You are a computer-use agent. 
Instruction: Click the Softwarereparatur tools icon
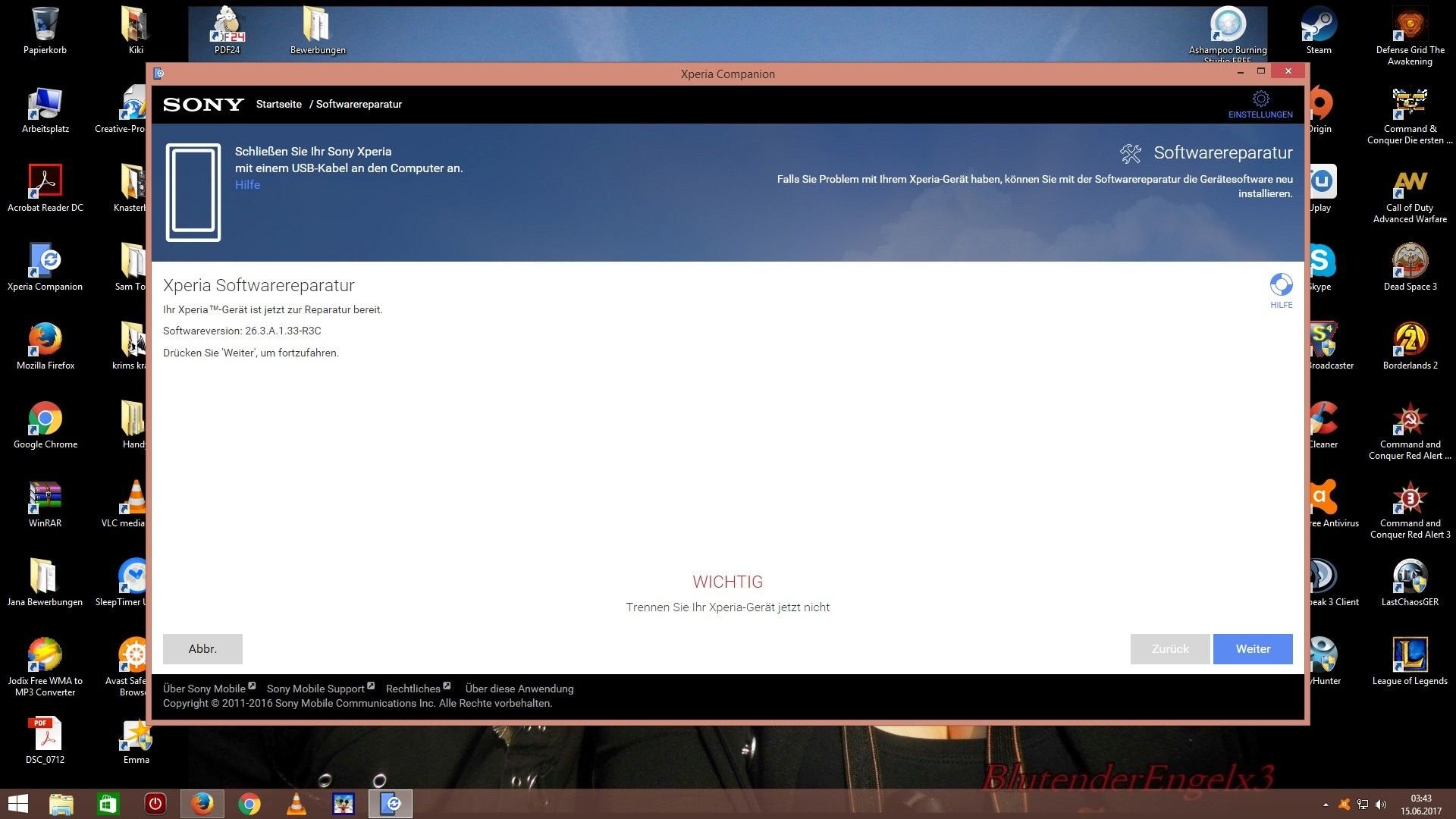pos(1130,153)
